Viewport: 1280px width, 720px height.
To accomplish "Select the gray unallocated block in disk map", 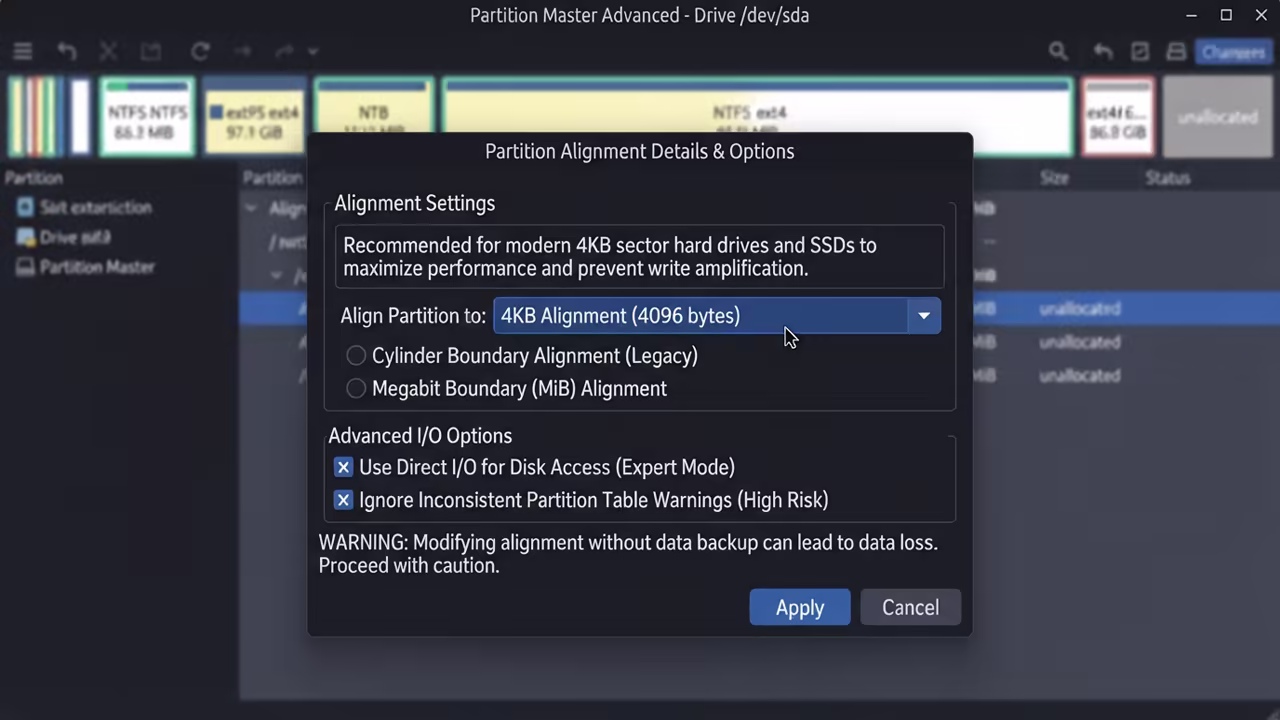I will coord(1217,117).
